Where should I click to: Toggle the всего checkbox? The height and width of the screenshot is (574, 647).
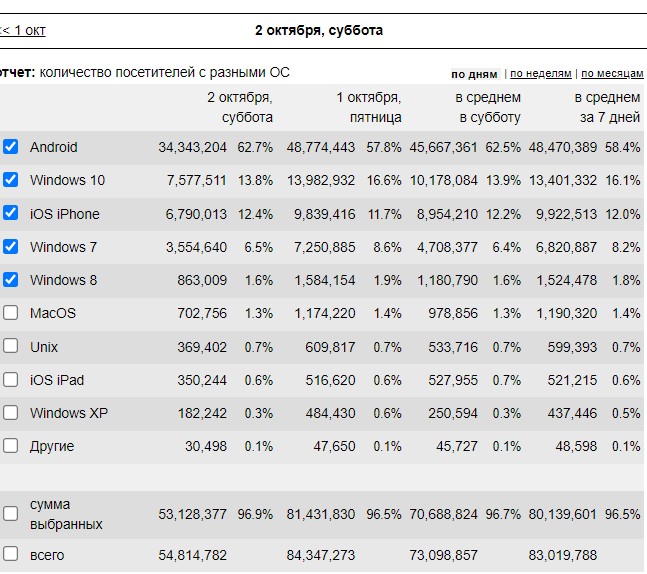[x=10, y=553]
